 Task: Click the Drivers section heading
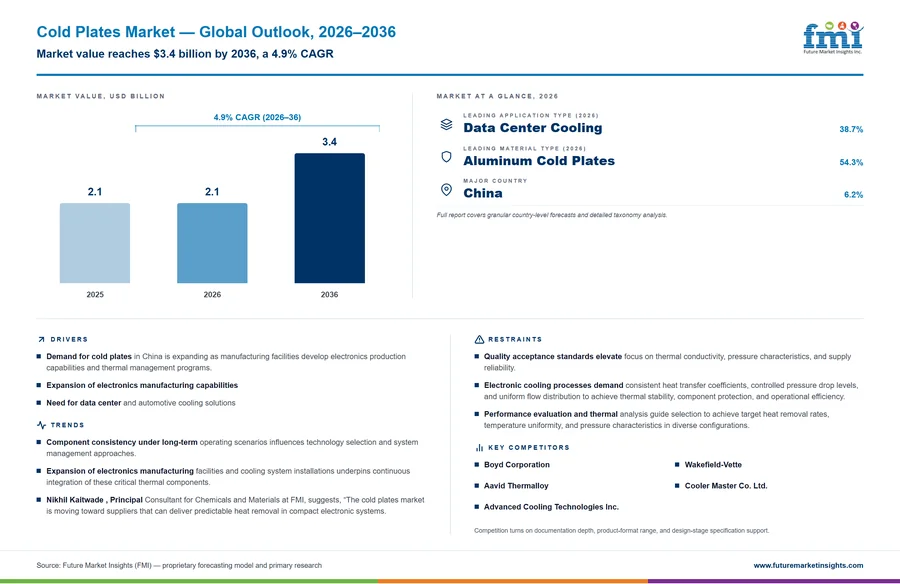(x=69, y=339)
